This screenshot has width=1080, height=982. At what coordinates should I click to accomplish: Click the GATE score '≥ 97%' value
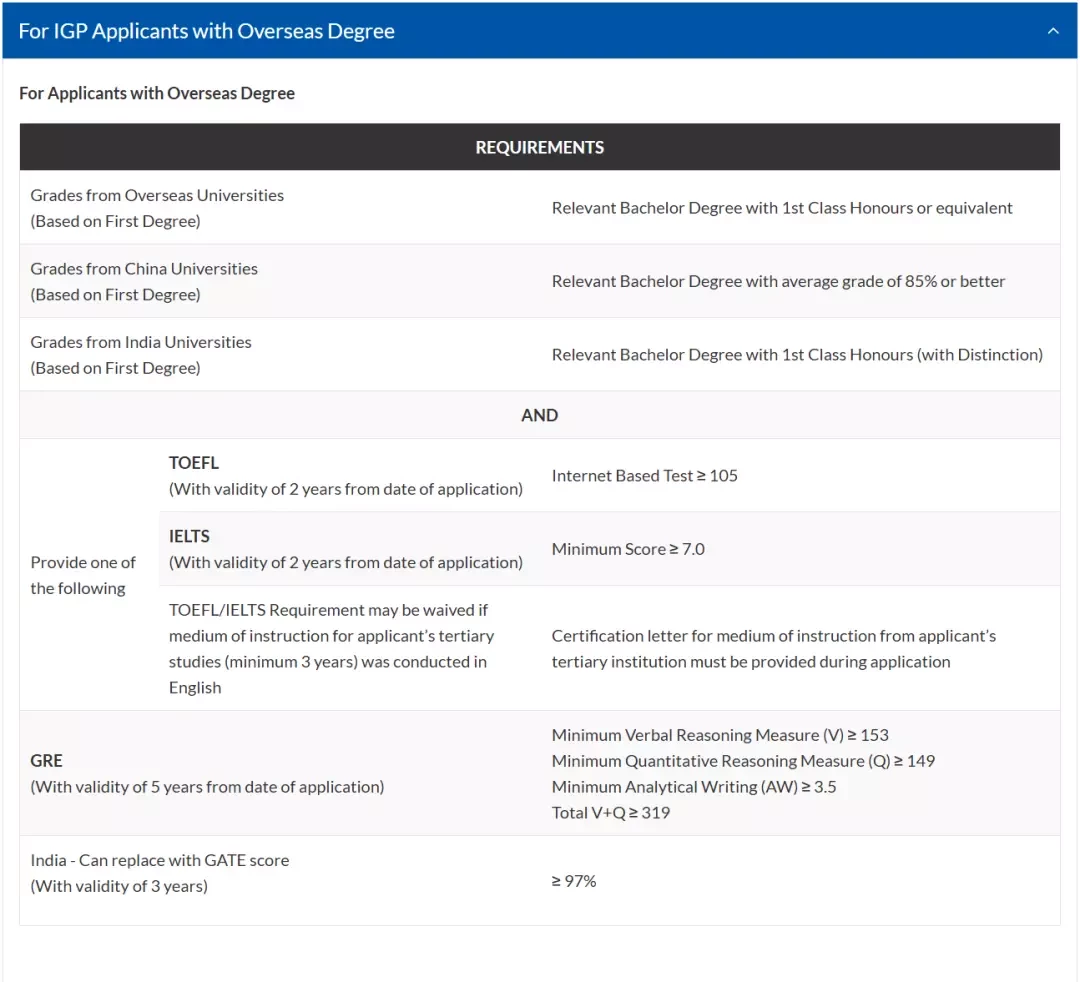click(574, 881)
